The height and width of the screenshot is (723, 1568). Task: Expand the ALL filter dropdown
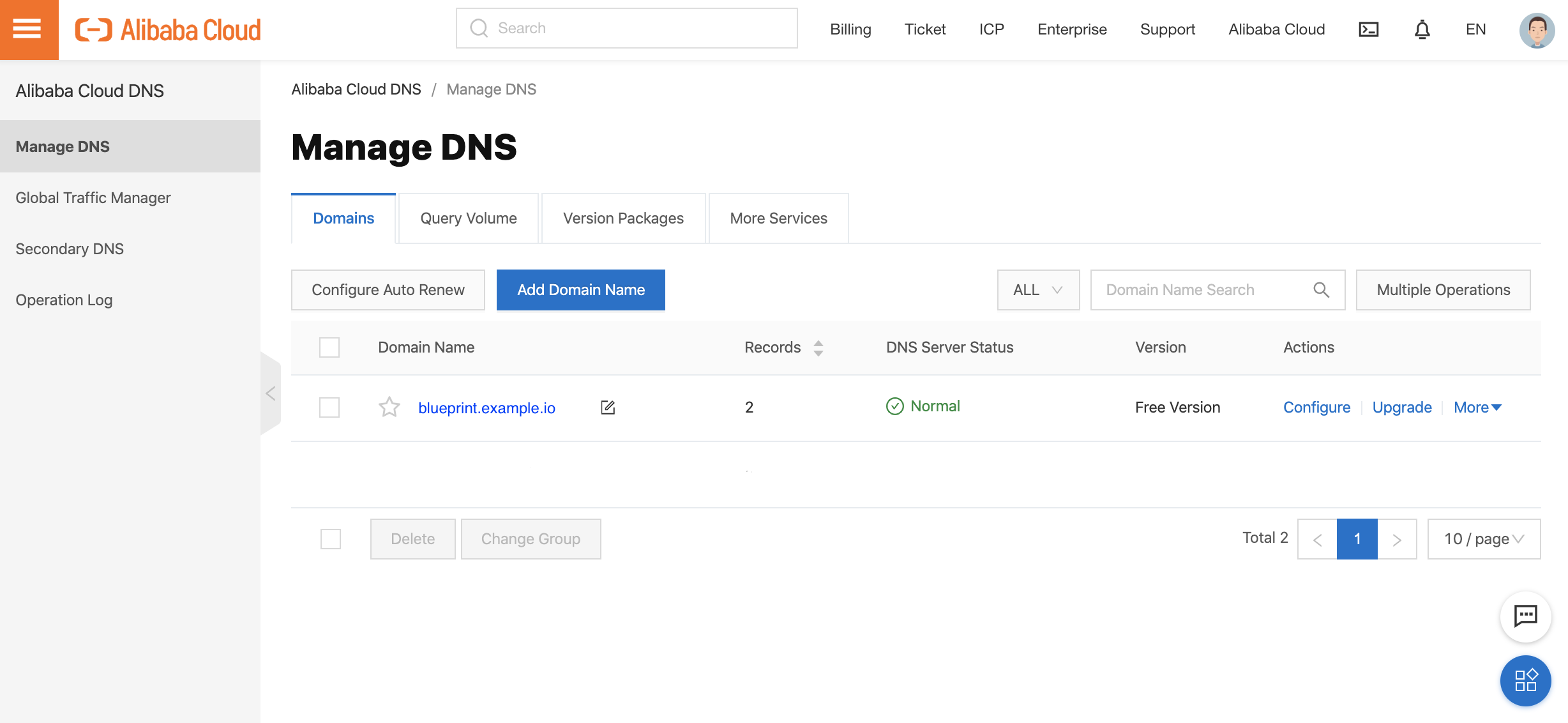1038,290
